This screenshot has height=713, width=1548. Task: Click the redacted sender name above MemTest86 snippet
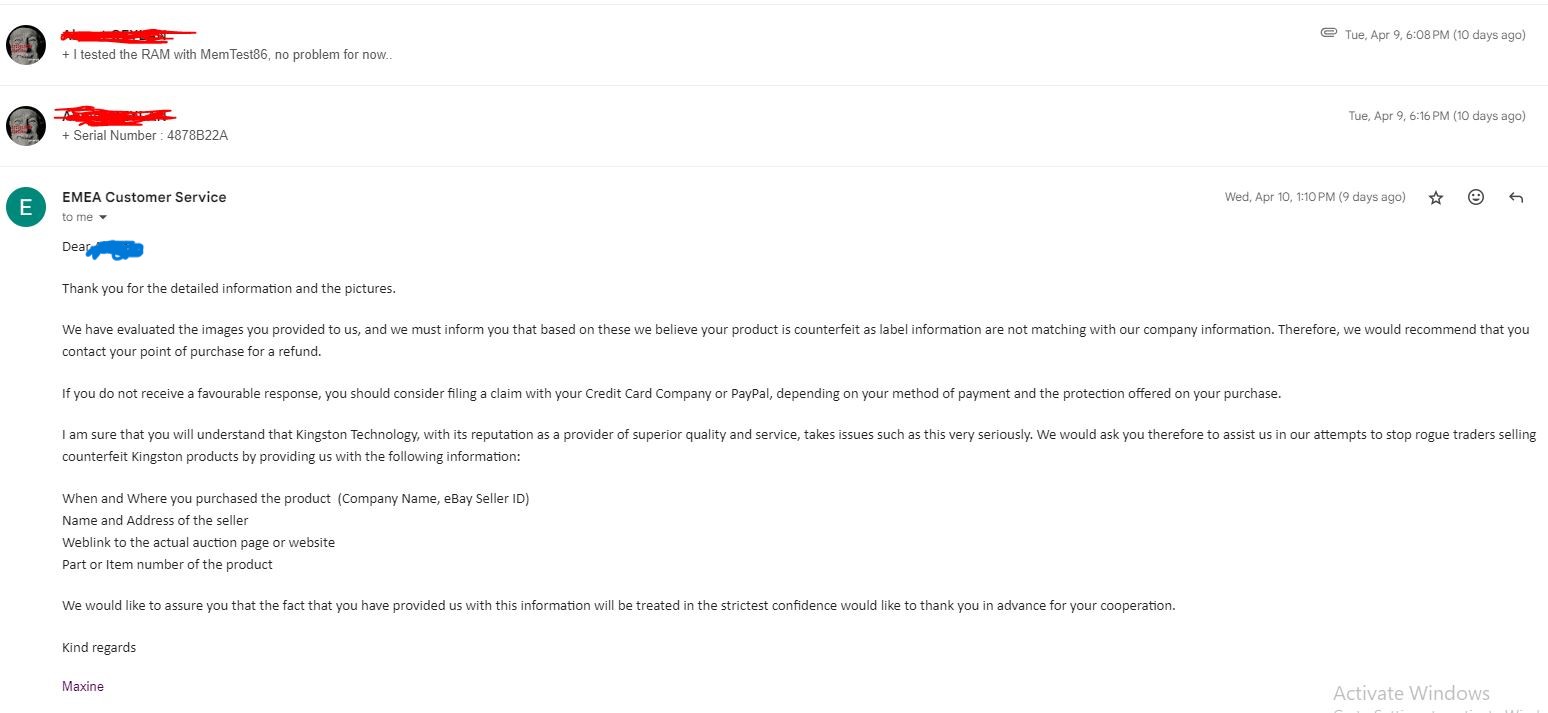128,36
